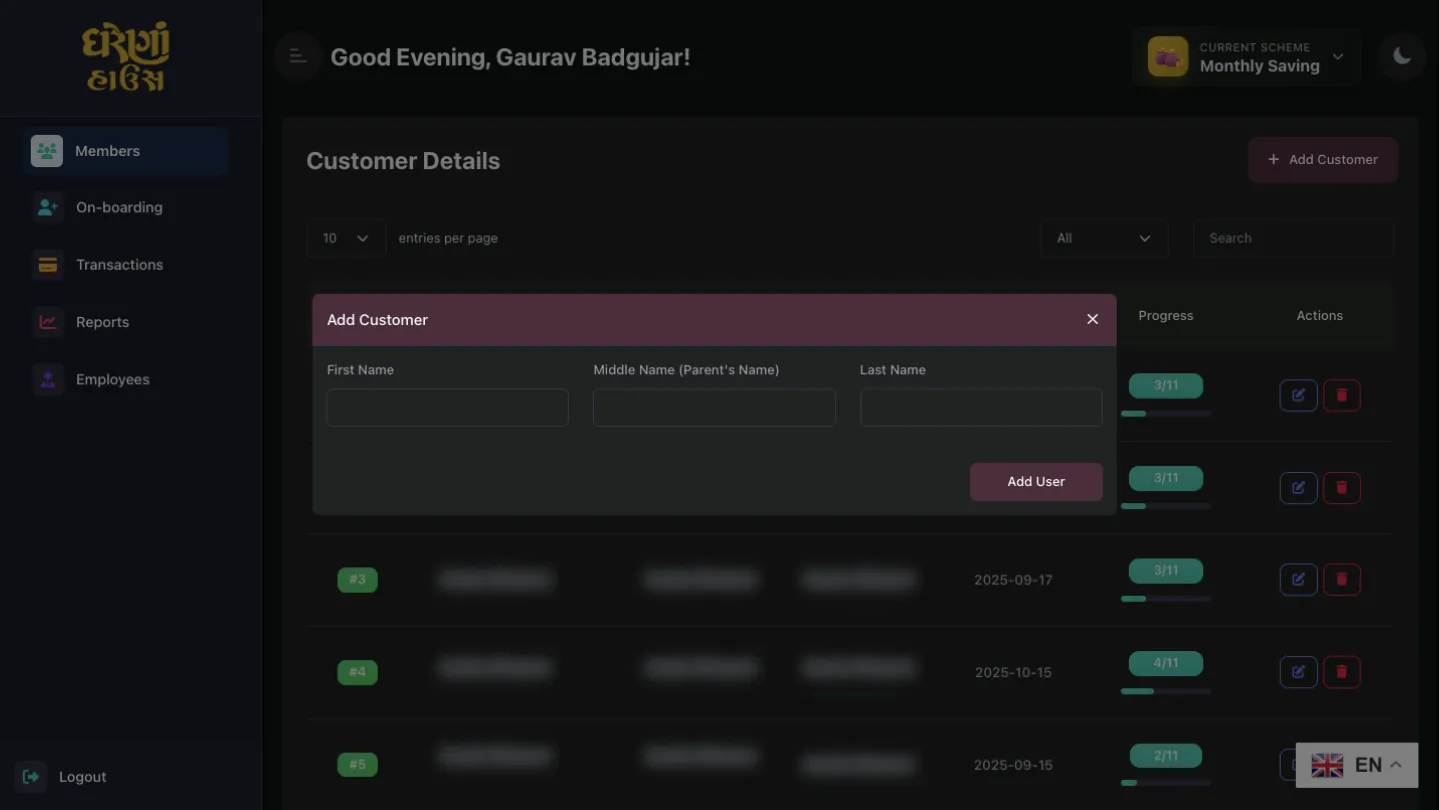1439x810 pixels.
Task: Open the All filter dropdown
Action: [x=1103, y=239]
